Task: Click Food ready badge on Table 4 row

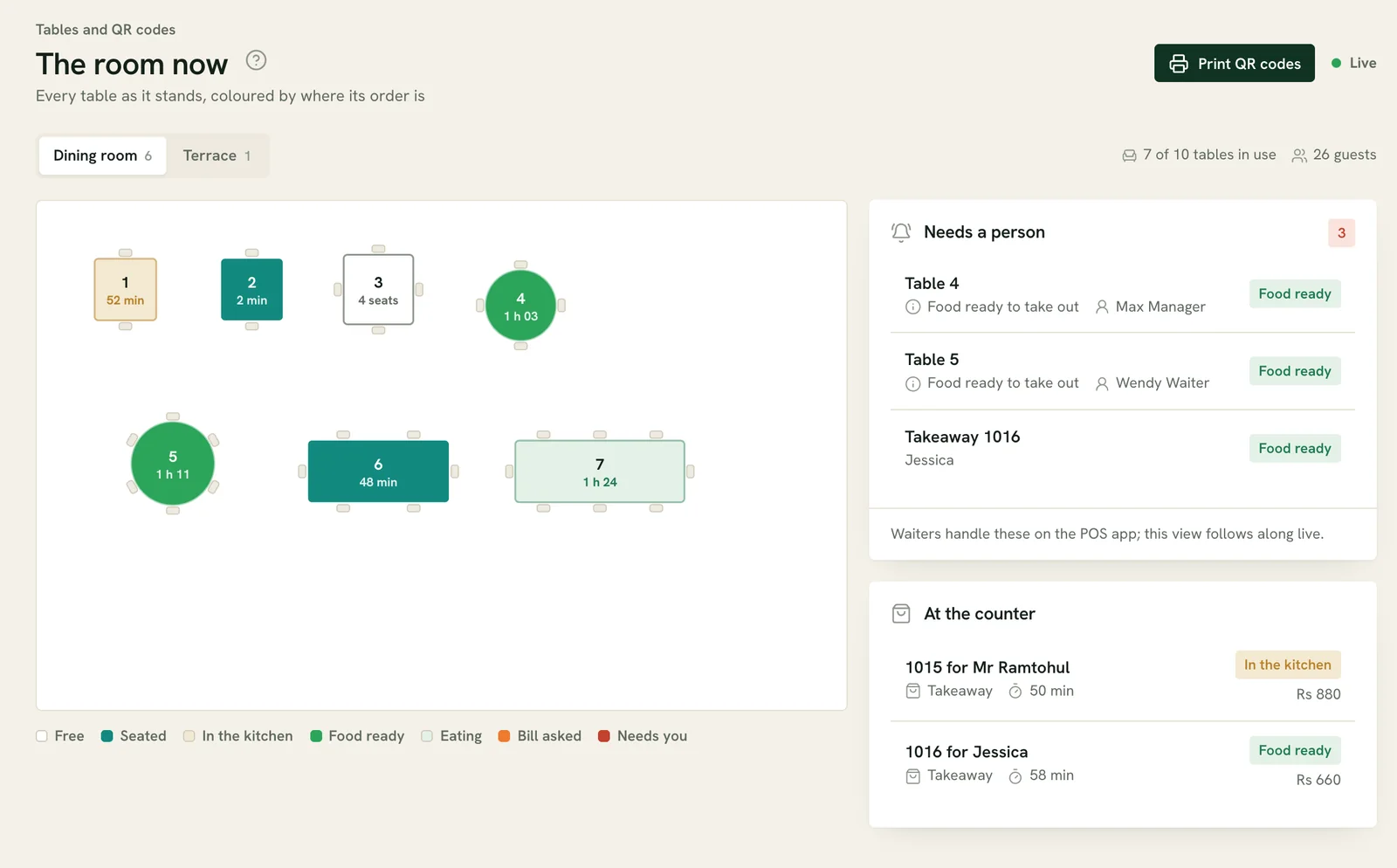Action: pos(1295,294)
